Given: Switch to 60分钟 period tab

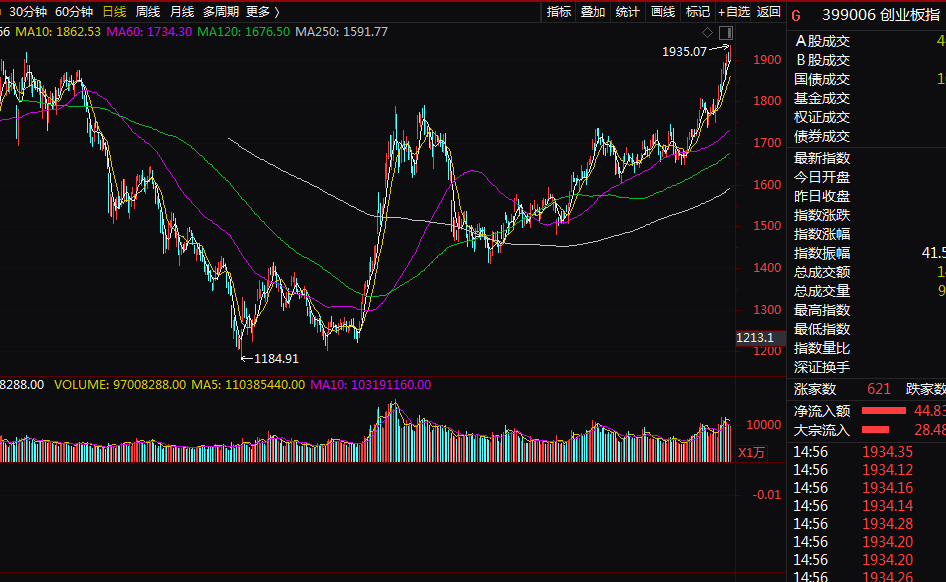Looking at the screenshot, I should pyautogui.click(x=74, y=11).
